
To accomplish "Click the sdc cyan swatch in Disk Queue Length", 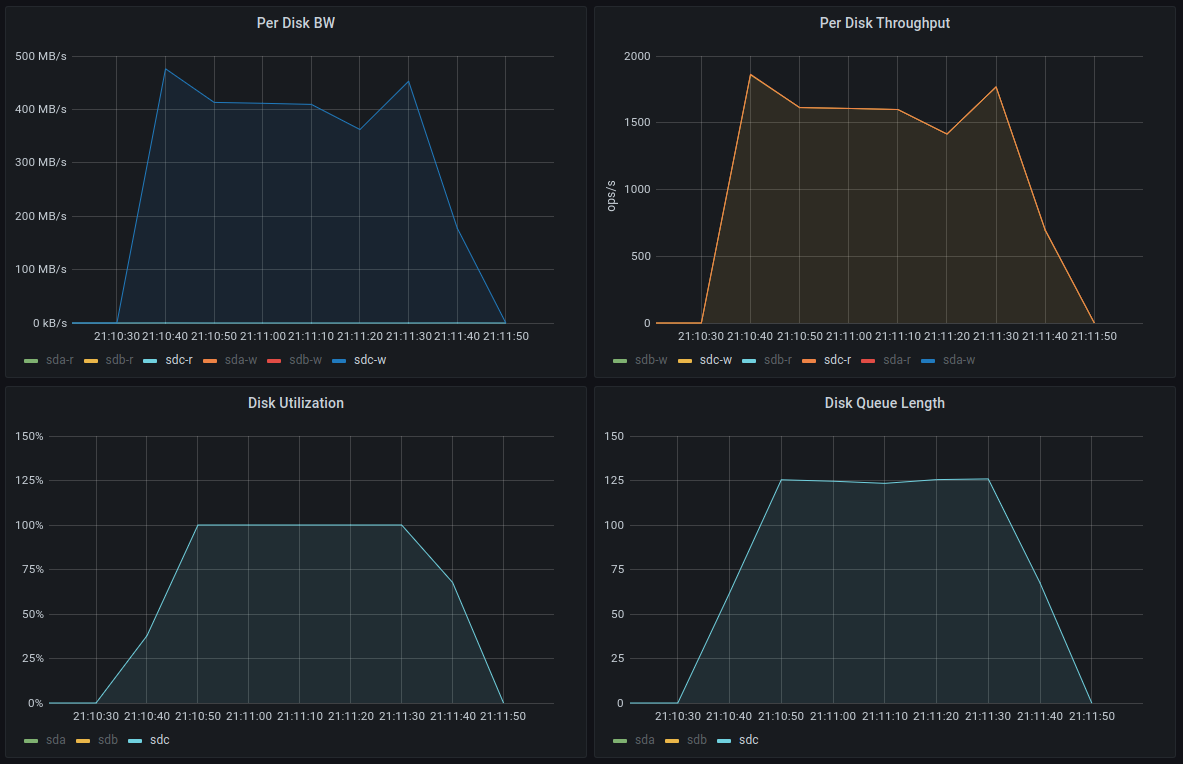I will click(724, 741).
